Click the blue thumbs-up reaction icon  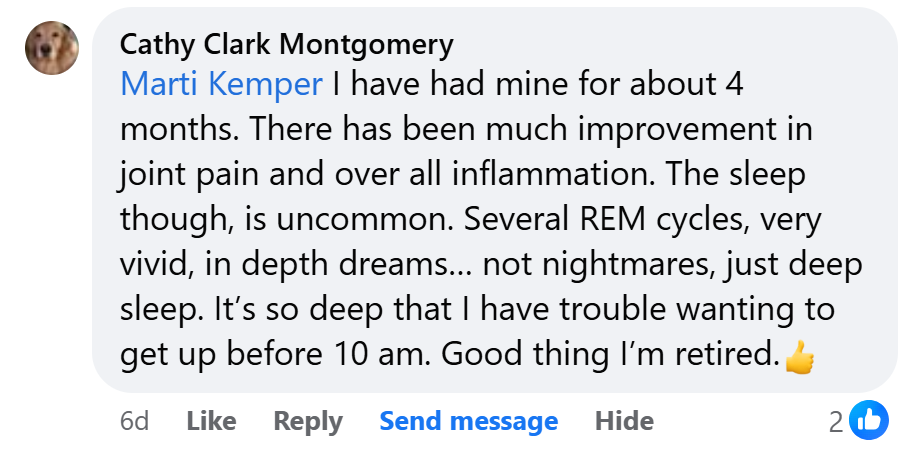868,422
